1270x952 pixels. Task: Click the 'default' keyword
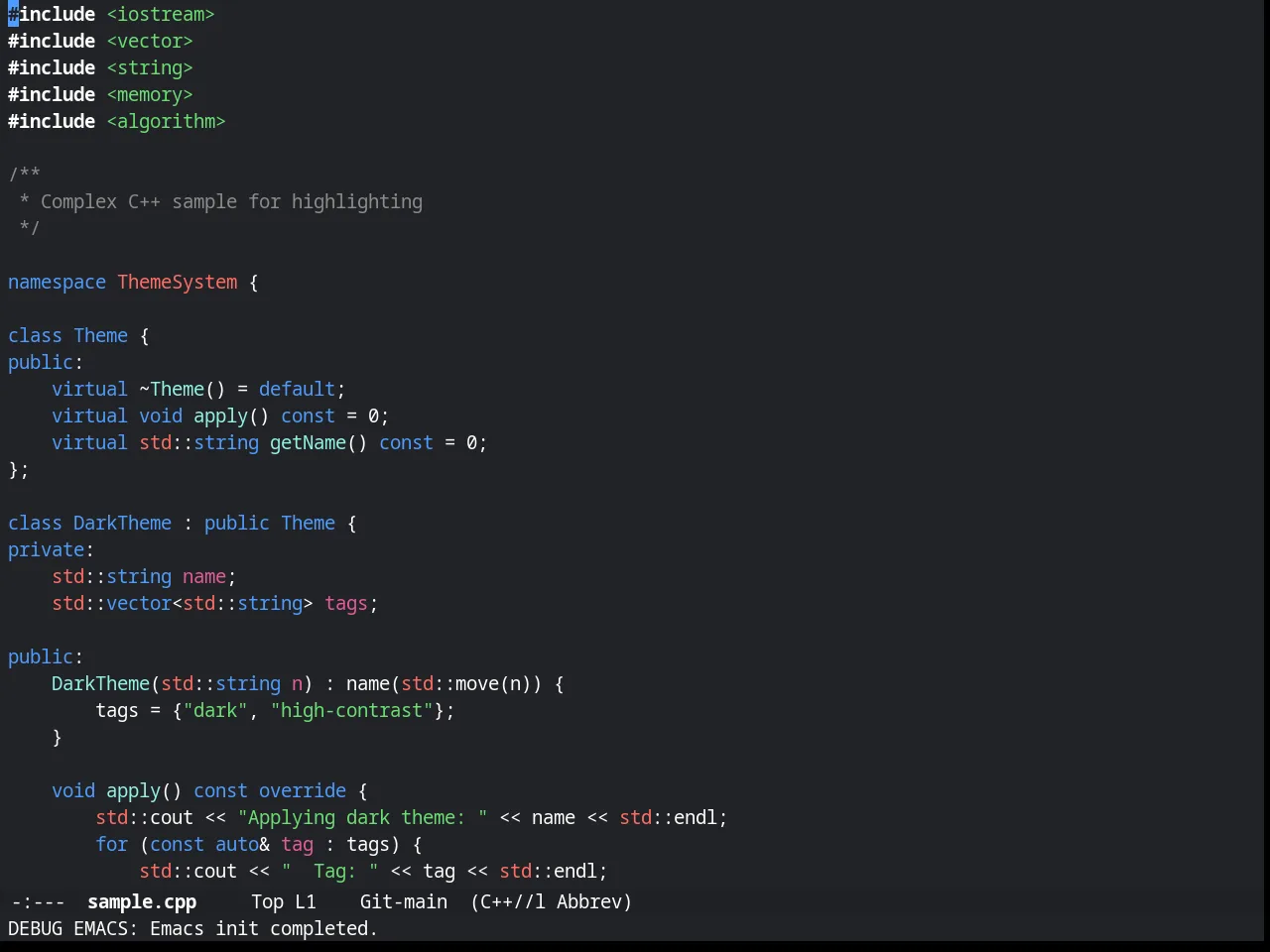[297, 389]
